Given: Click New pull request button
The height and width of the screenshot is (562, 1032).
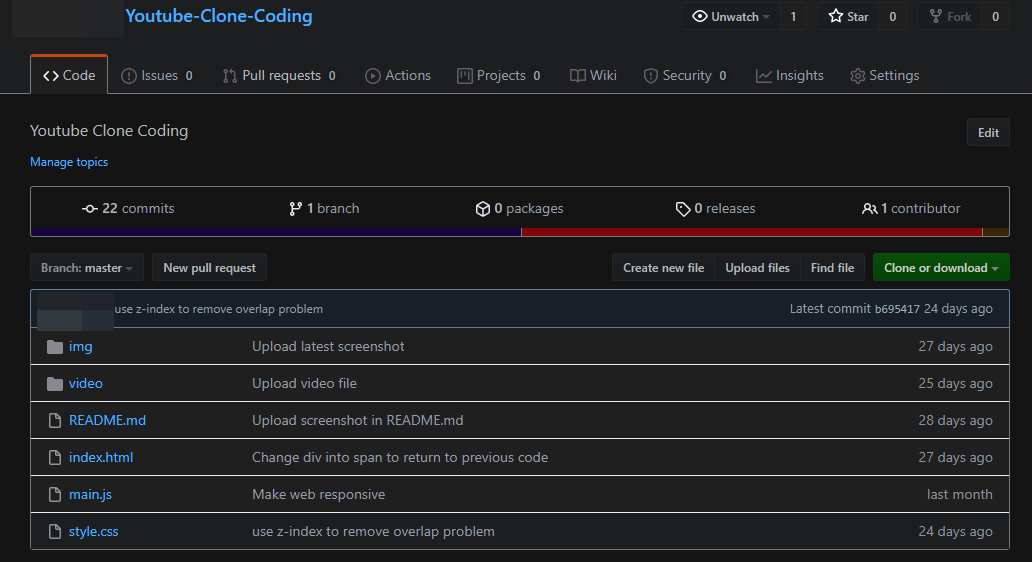Looking at the screenshot, I should point(209,268).
